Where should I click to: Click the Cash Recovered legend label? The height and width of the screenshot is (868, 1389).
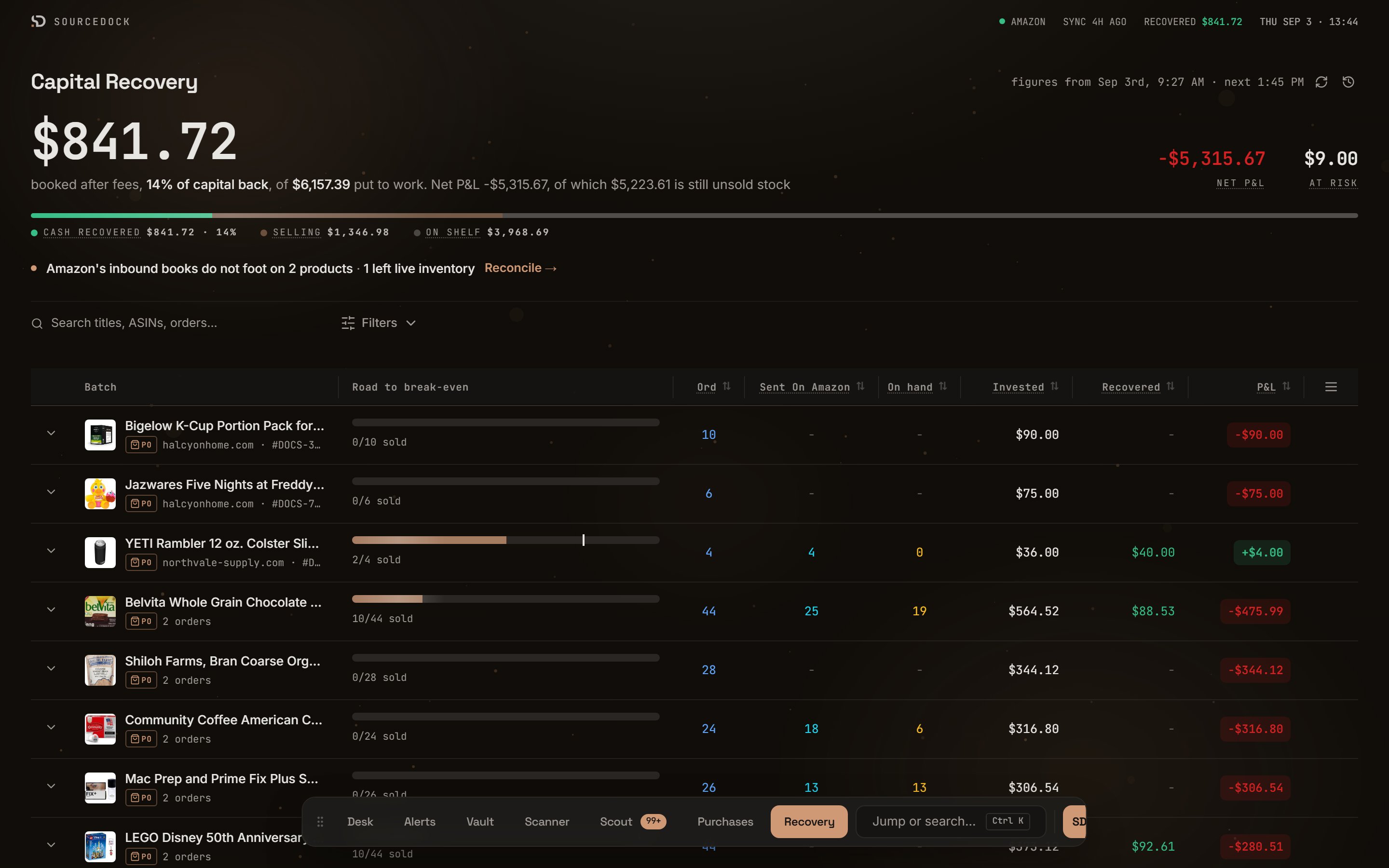click(92, 232)
